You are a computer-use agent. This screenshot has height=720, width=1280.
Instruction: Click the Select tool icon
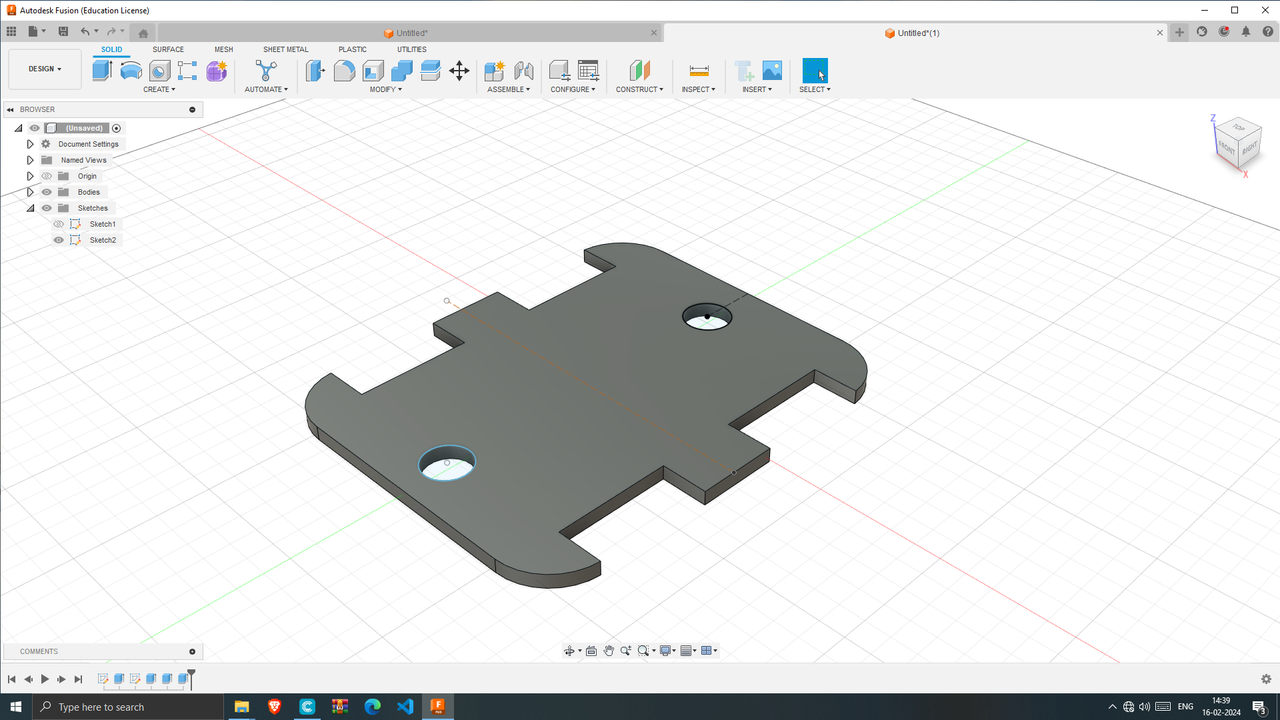coord(815,70)
